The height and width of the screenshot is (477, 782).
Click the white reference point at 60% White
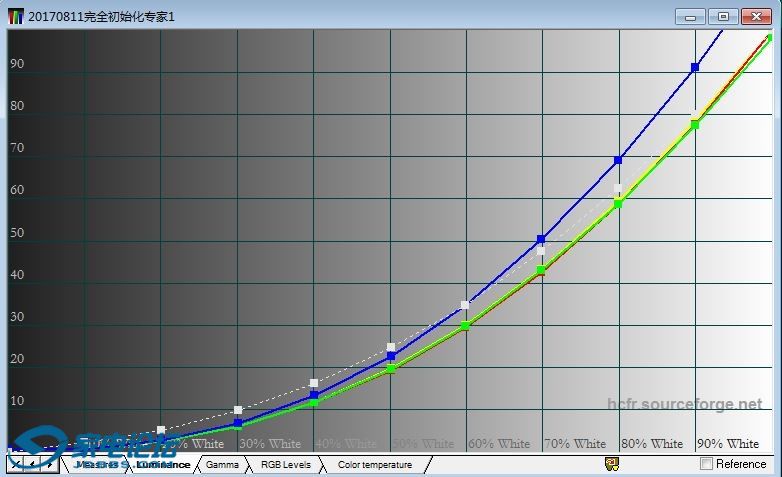click(465, 305)
